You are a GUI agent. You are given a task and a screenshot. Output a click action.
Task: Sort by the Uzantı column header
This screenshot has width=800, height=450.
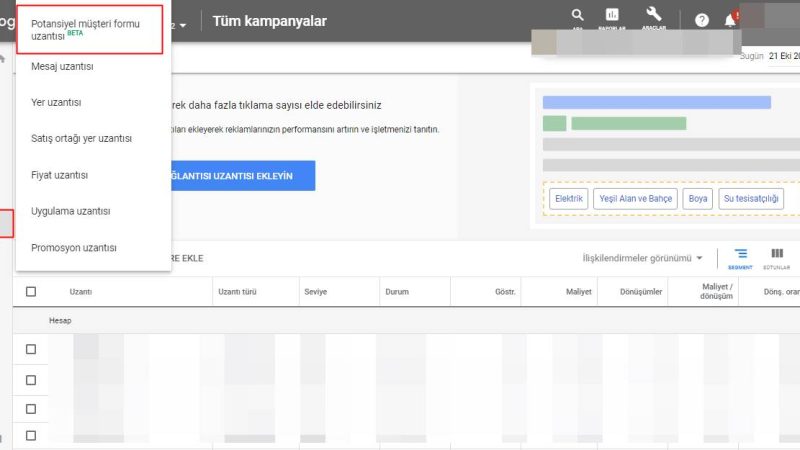(x=81, y=292)
